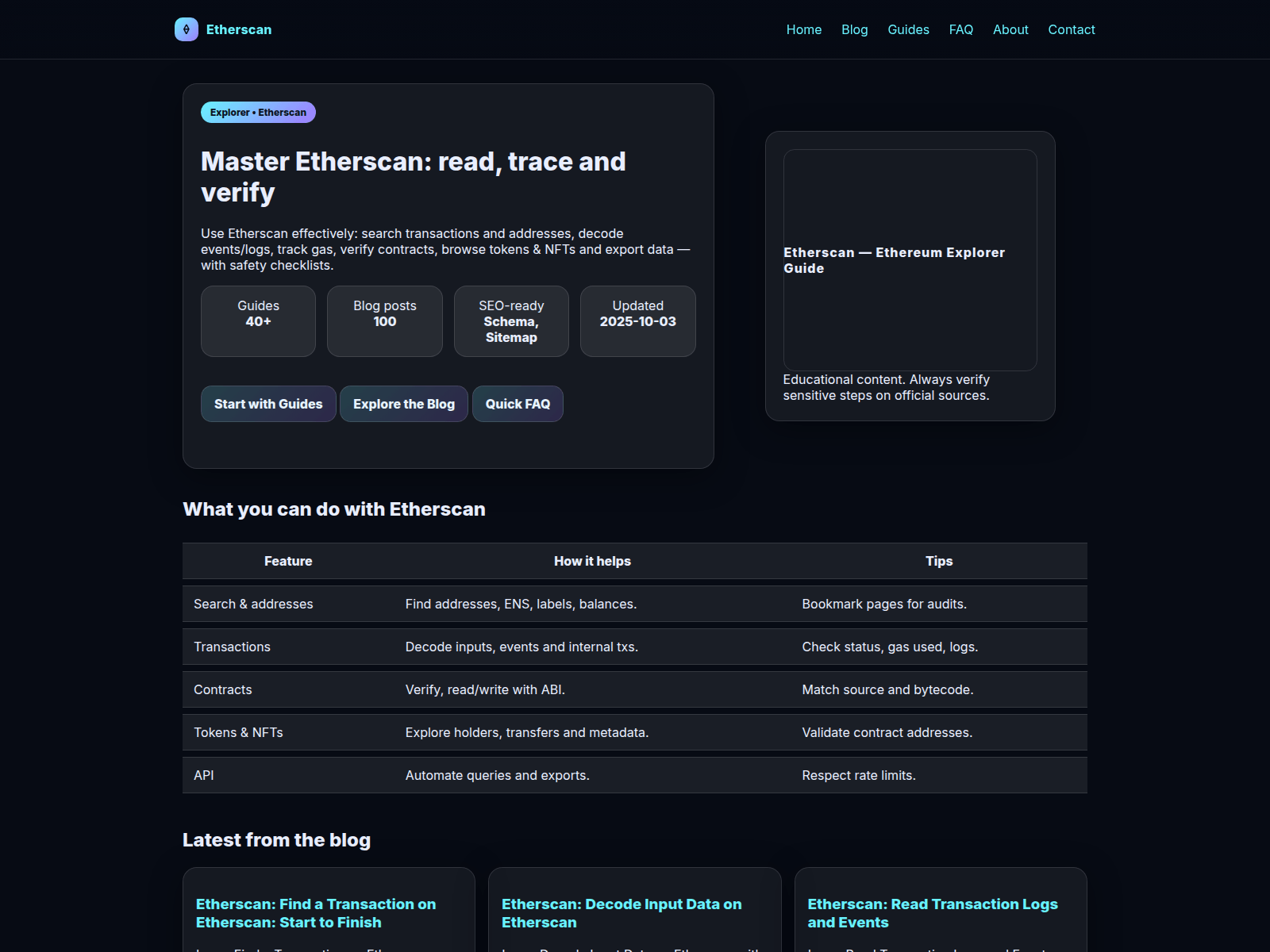Click the Feature column header
The height and width of the screenshot is (952, 1270).
(x=288, y=561)
